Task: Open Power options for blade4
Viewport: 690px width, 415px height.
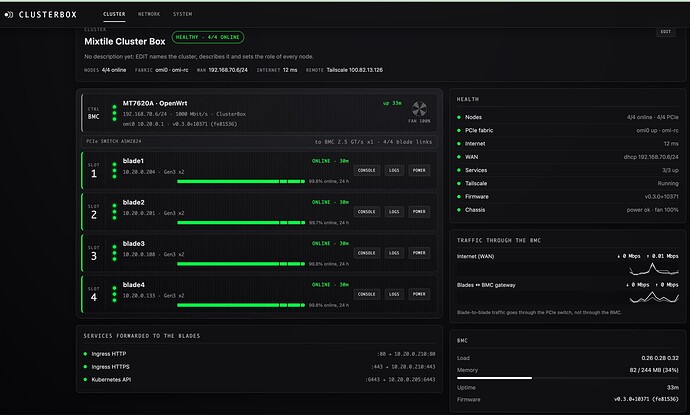Action: tap(419, 294)
